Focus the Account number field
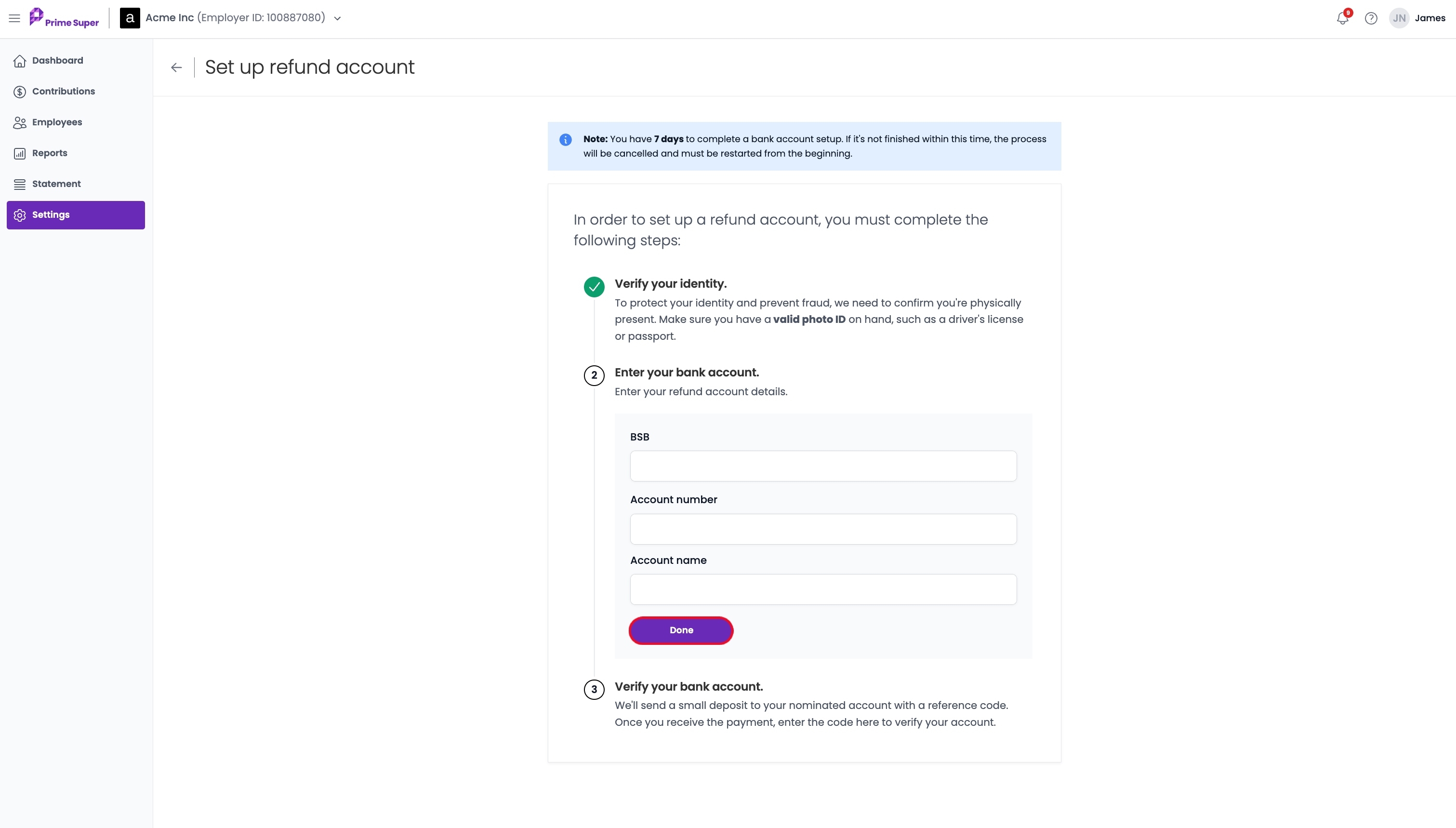The image size is (1456, 828). 823,529
